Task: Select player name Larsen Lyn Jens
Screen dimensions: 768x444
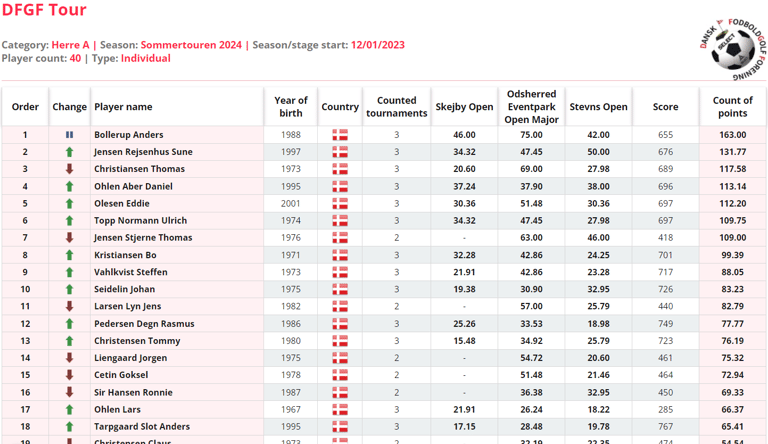Action: 127,306
